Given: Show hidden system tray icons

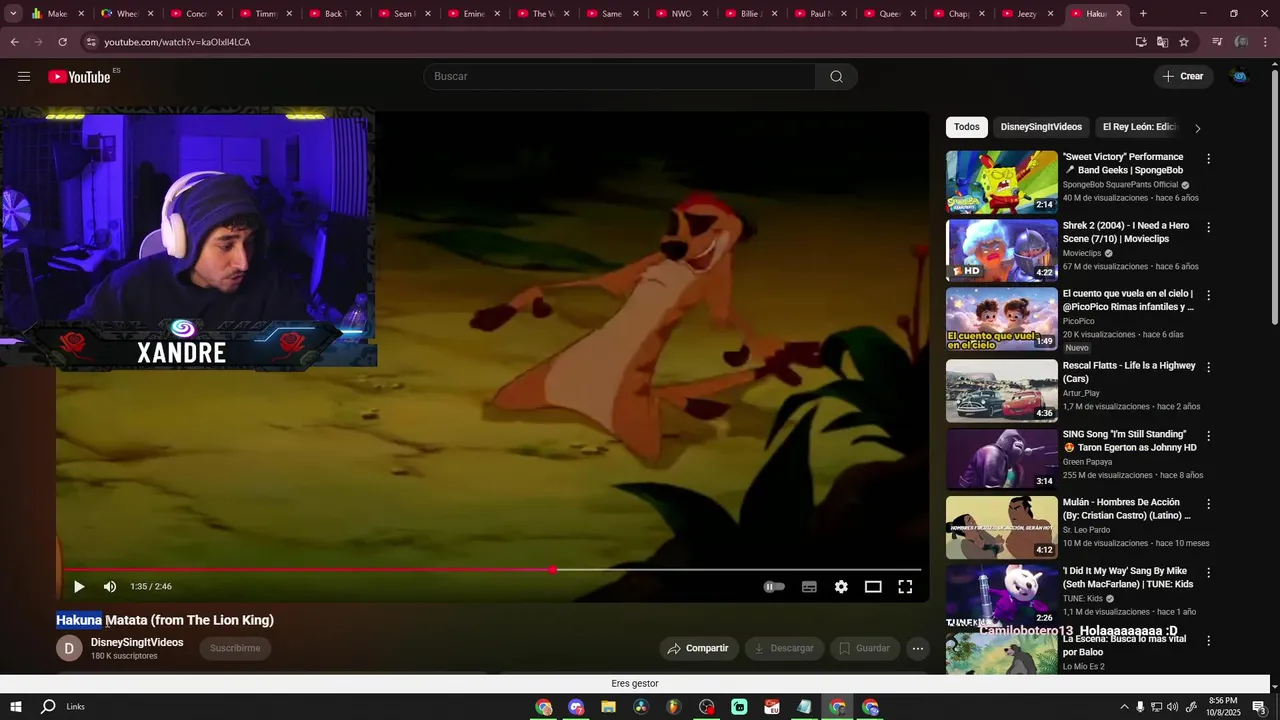Looking at the screenshot, I should (x=1124, y=707).
